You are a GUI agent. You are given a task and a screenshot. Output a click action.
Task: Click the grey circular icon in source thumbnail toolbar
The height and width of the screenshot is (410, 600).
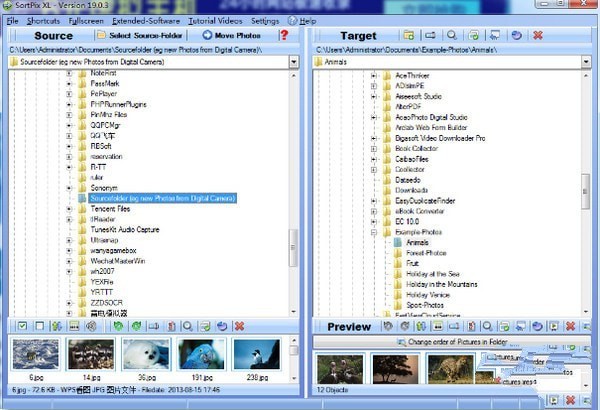[x=91, y=326]
